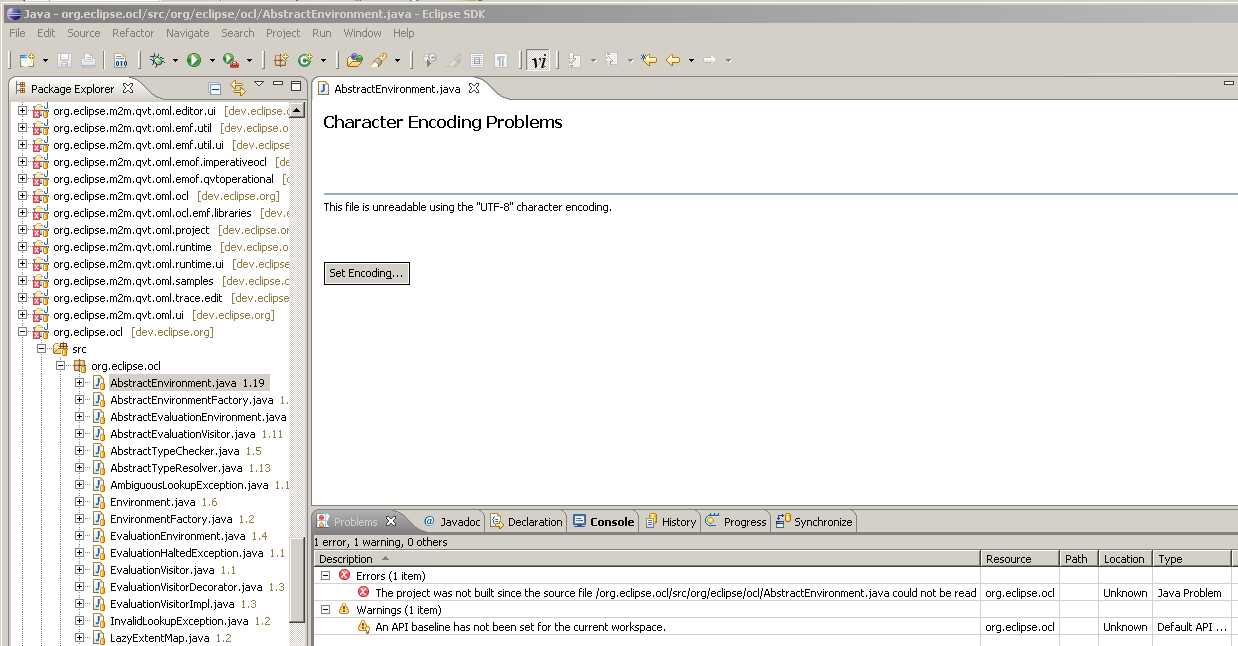Click the Set Encoding... button

click(366, 273)
